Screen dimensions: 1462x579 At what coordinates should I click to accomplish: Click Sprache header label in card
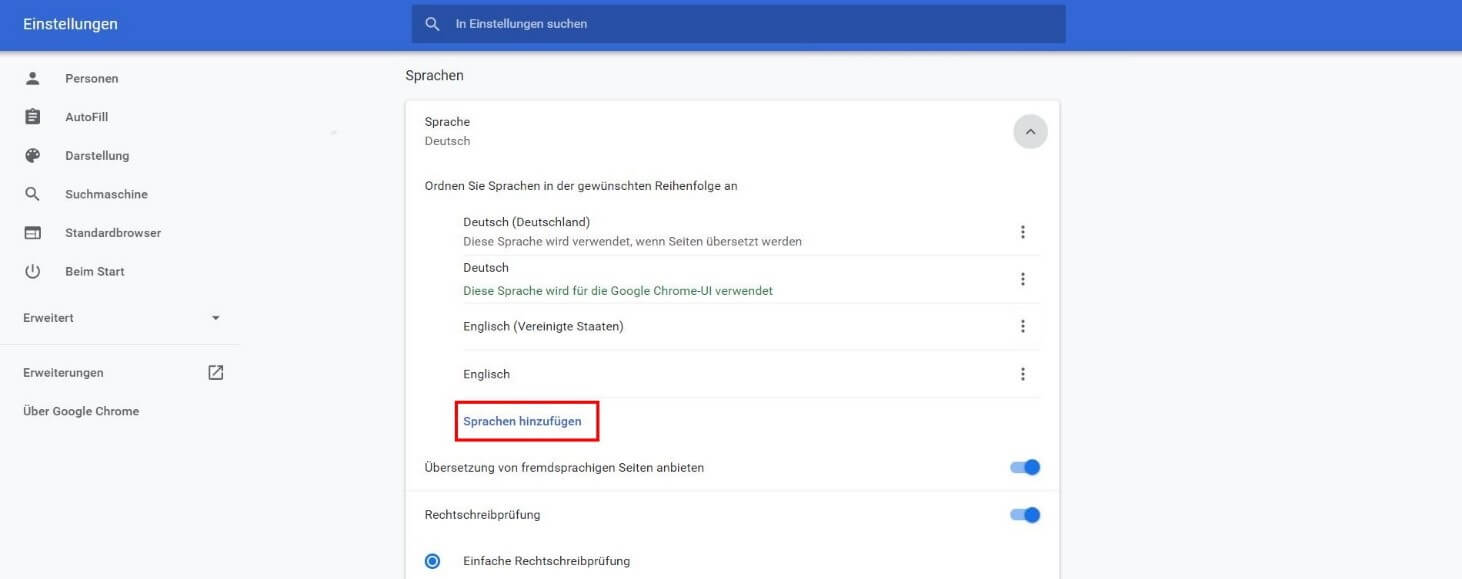click(447, 122)
